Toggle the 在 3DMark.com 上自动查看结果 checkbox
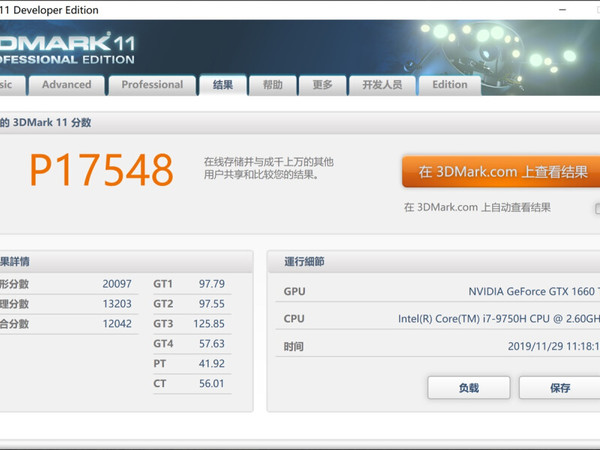The width and height of the screenshot is (600, 450). tap(597, 208)
